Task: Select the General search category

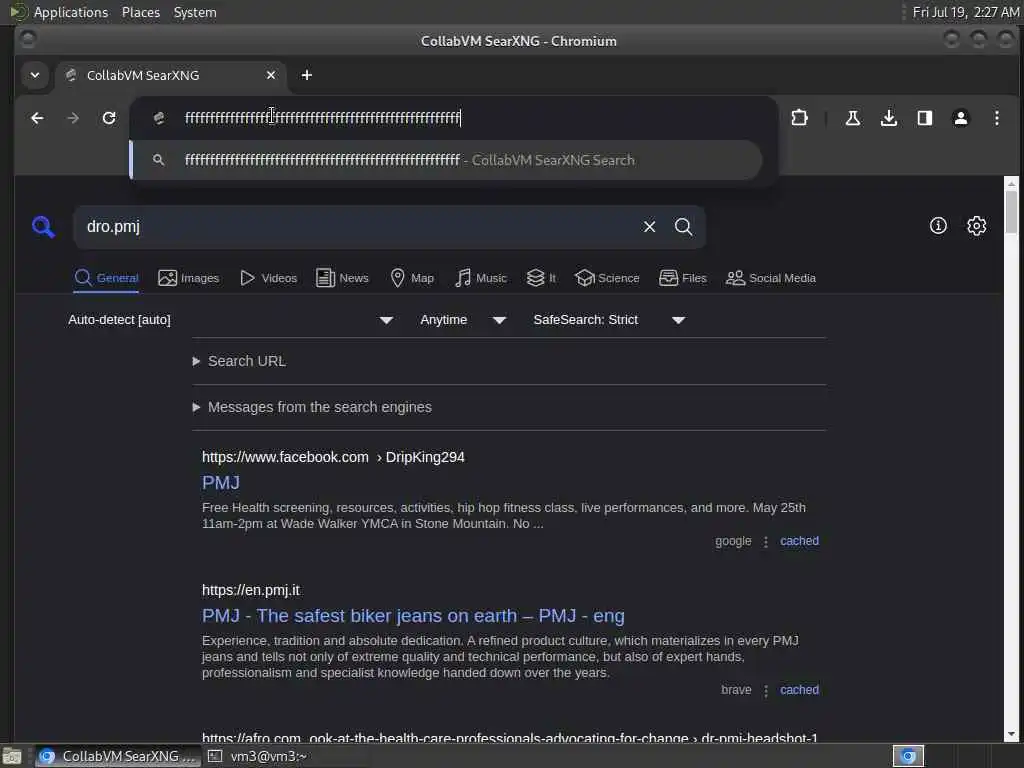Action: pos(106,278)
